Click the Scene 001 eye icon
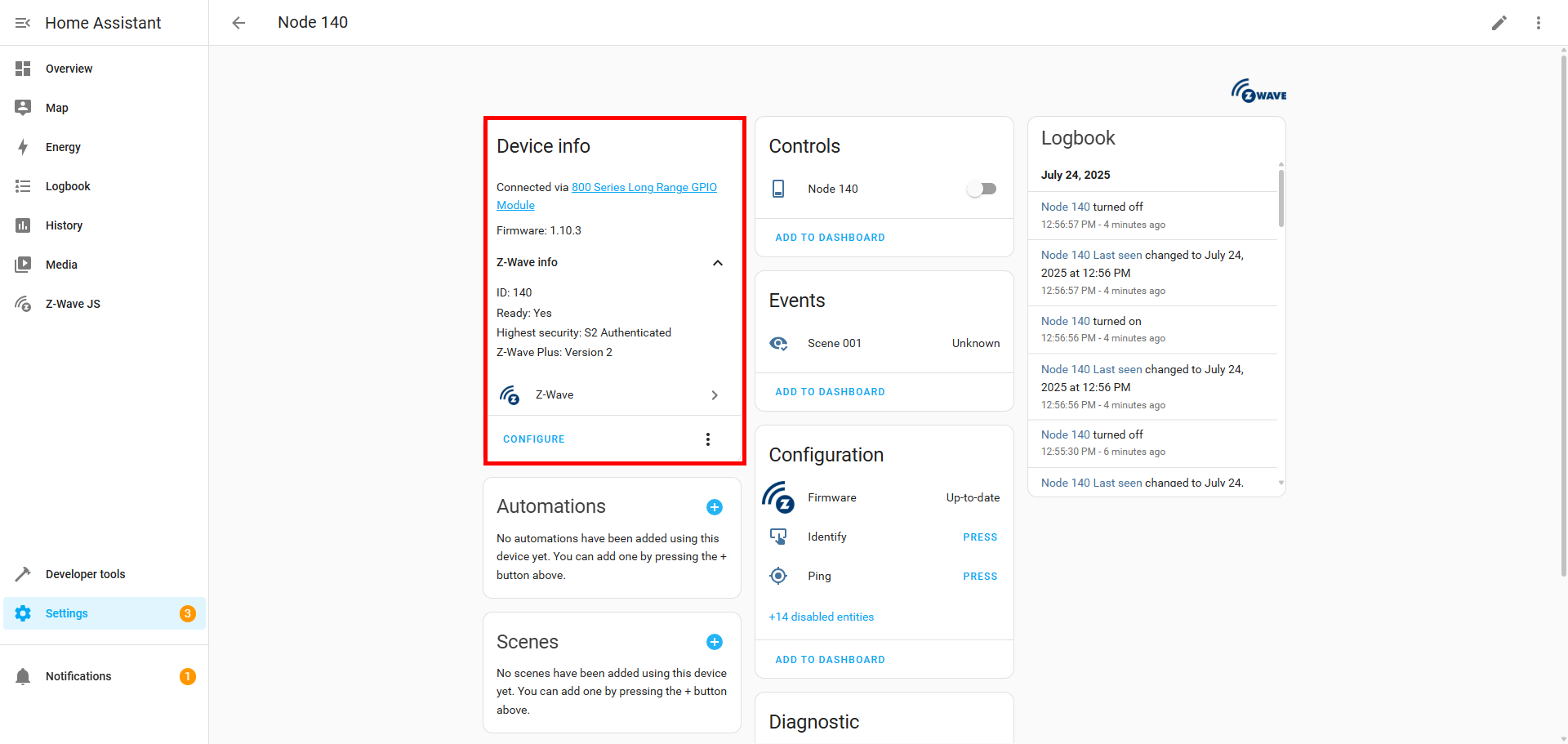 coord(778,343)
